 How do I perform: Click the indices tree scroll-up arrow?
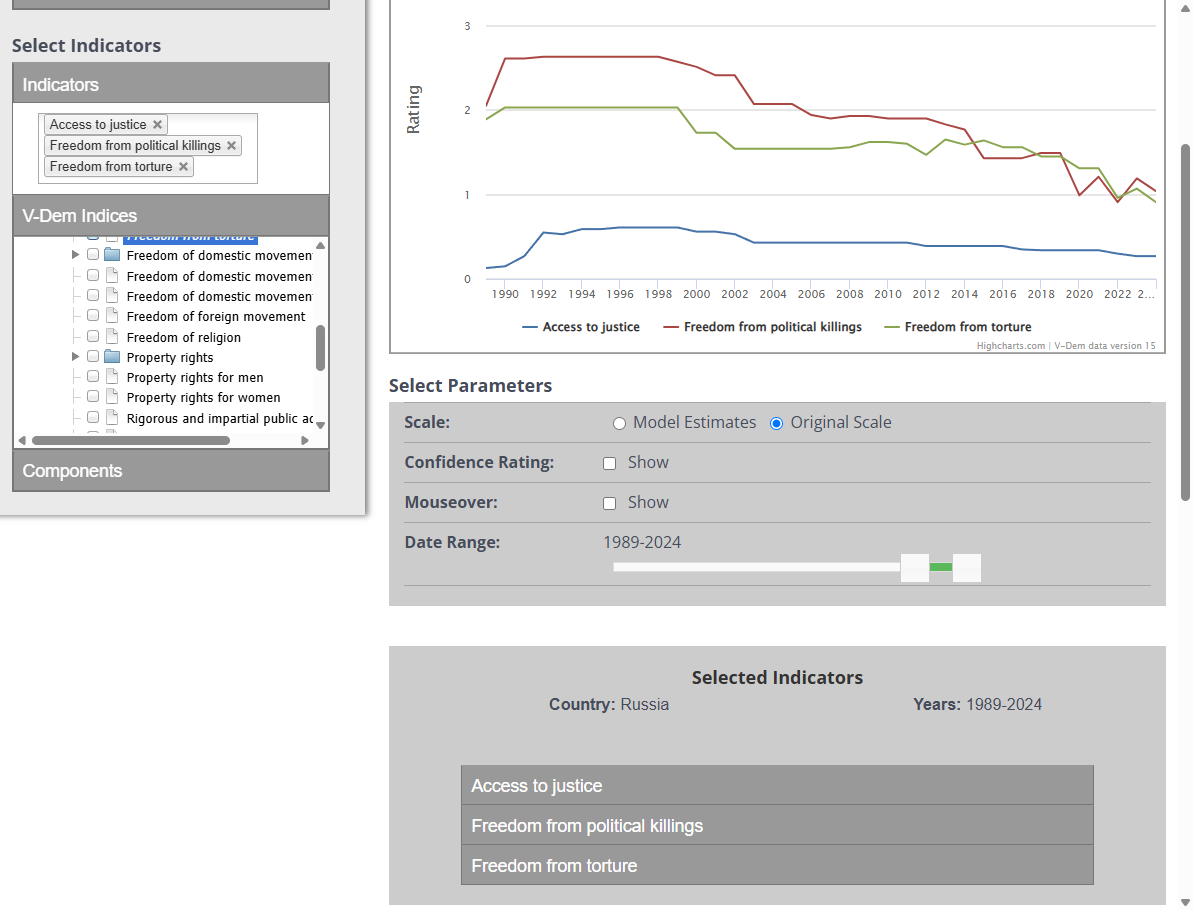point(320,245)
